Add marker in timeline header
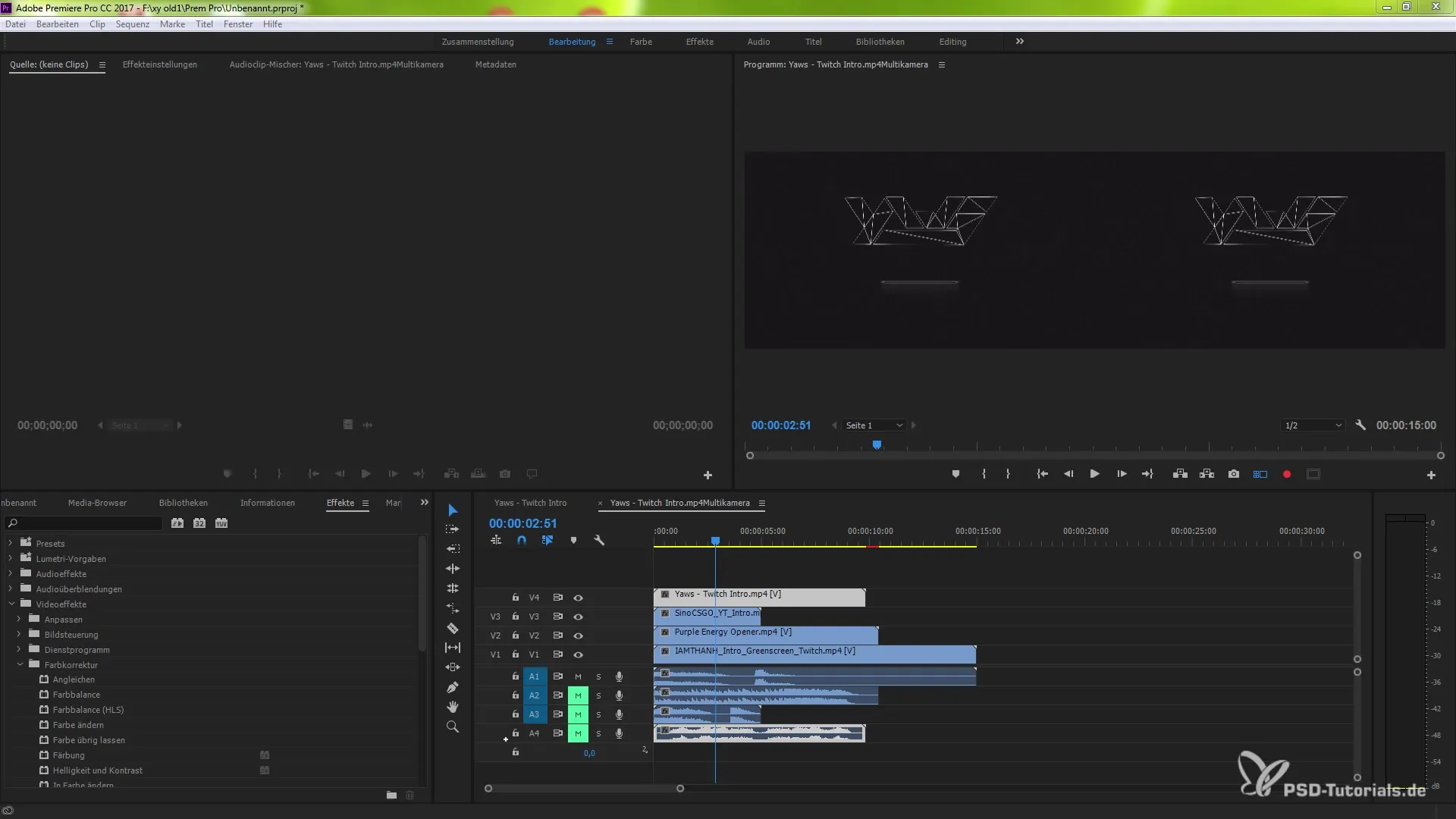The image size is (1456, 819). point(573,541)
